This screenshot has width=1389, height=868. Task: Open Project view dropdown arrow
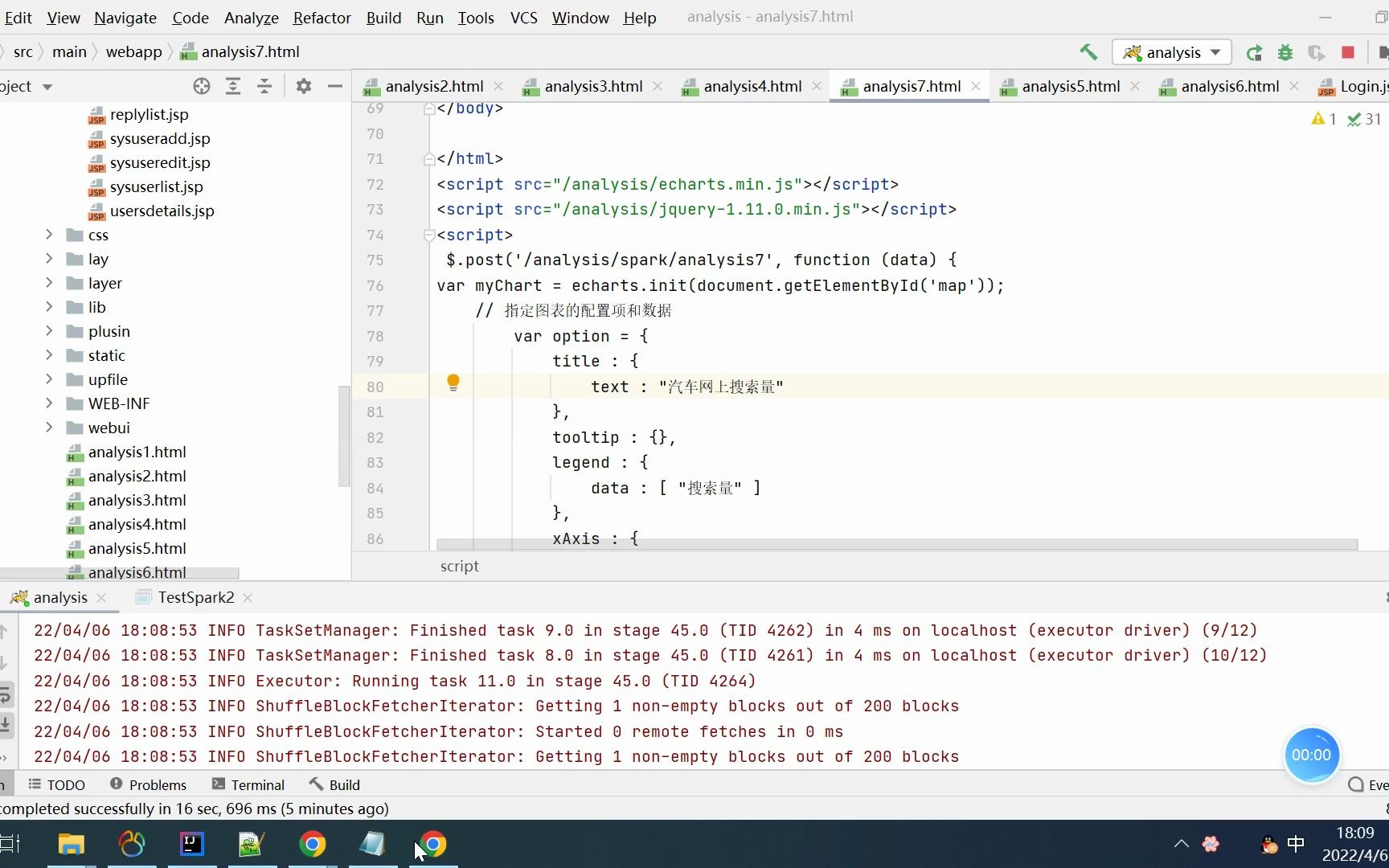47,87
